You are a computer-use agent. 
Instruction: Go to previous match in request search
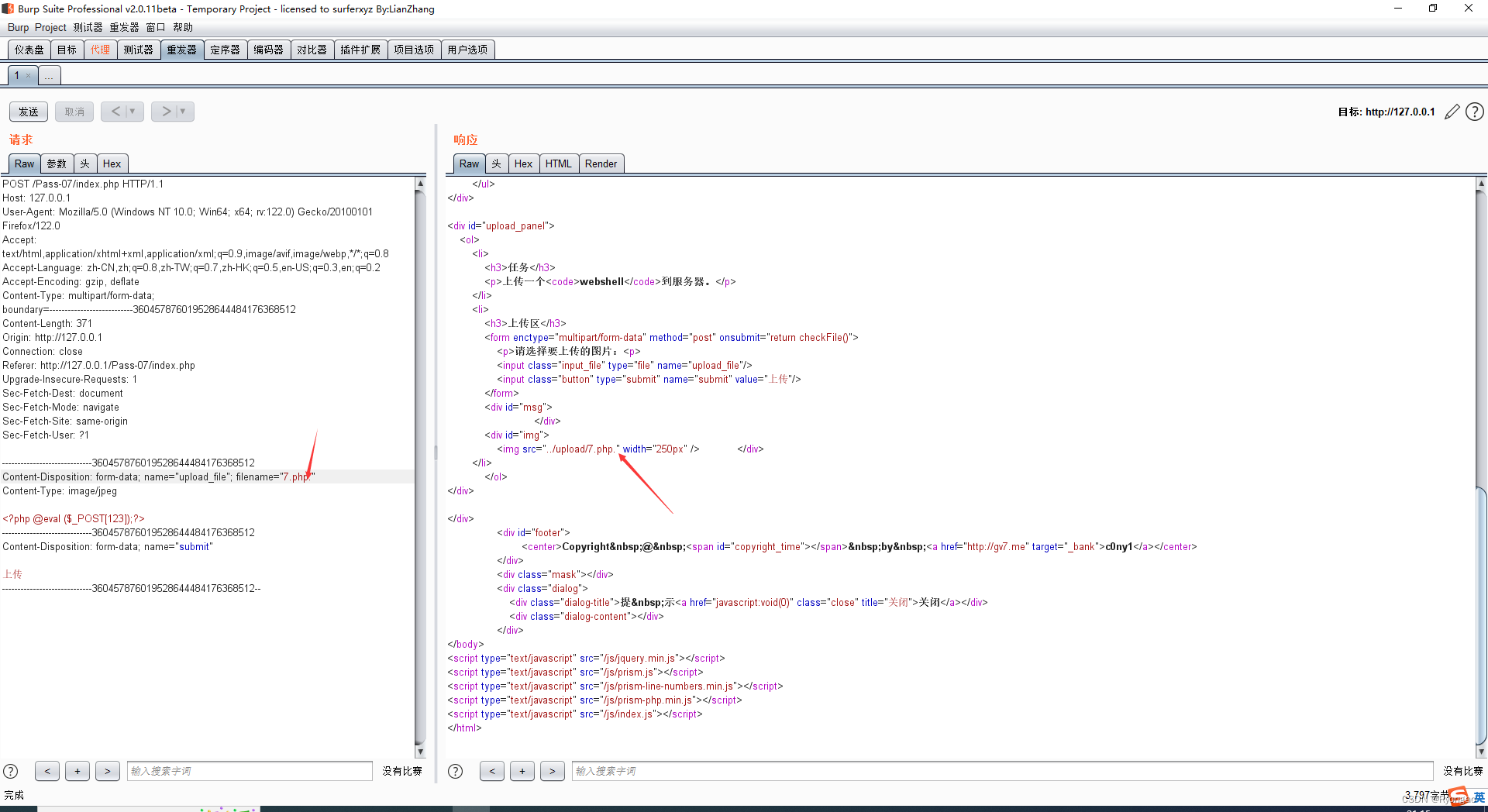click(47, 771)
